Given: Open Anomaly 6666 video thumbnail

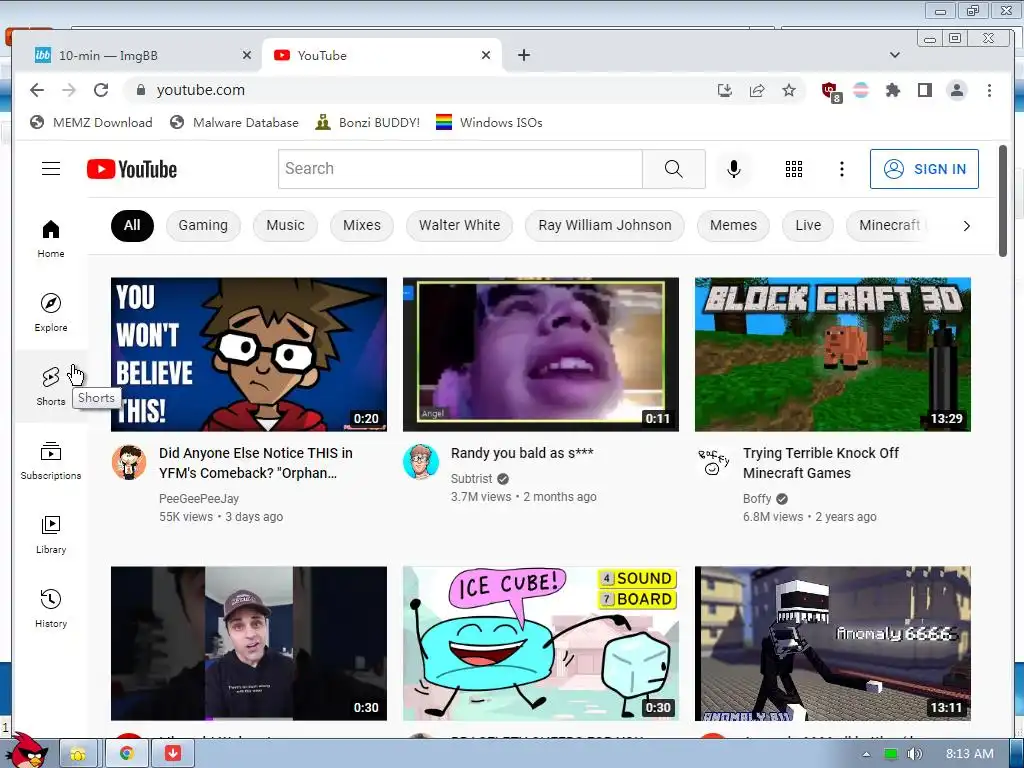Looking at the screenshot, I should pos(833,643).
